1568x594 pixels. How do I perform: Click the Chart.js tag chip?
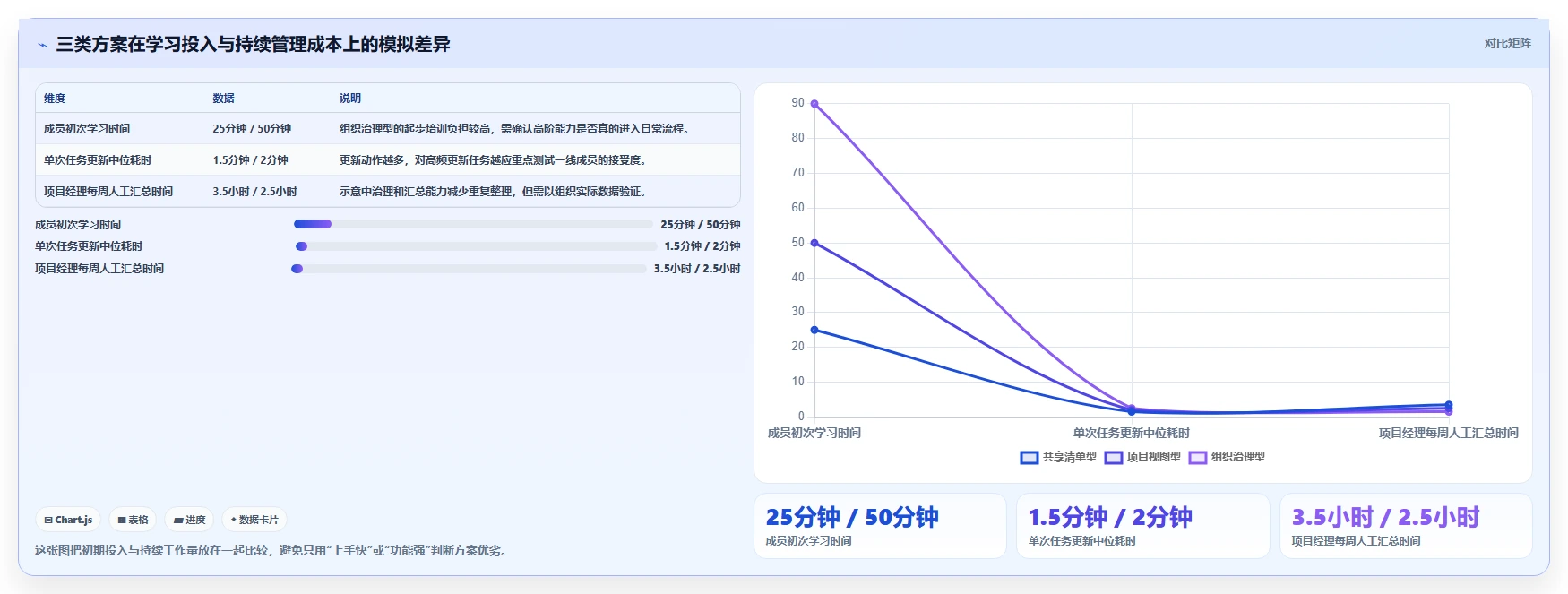pos(68,520)
